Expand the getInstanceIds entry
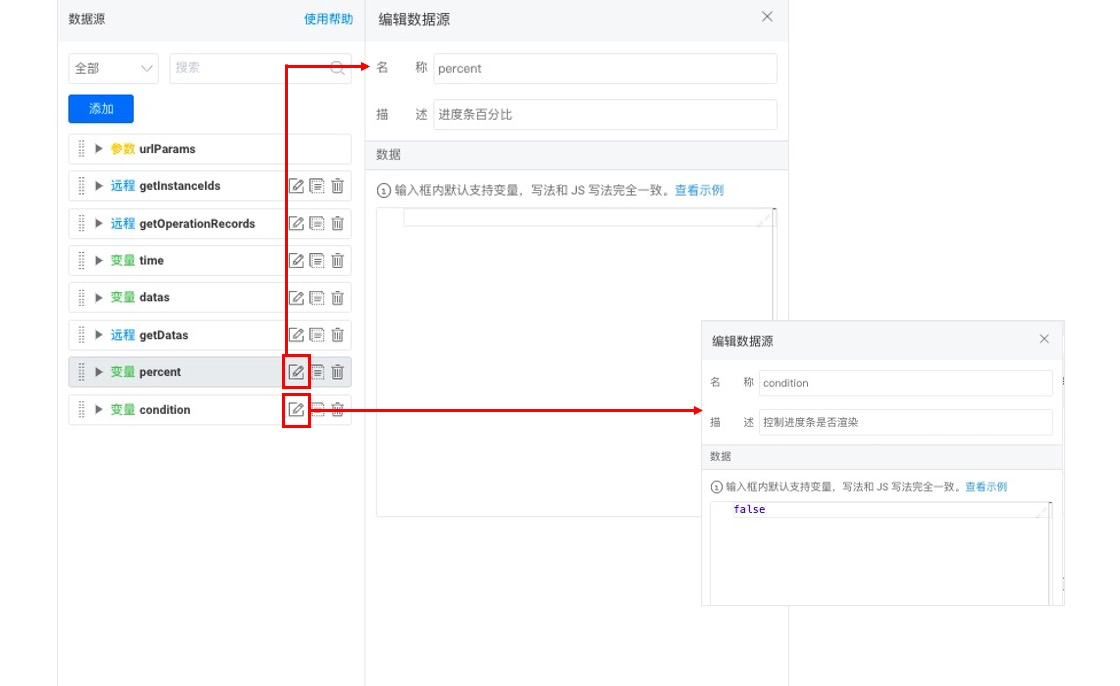The height and width of the screenshot is (686, 1120). click(x=99, y=186)
